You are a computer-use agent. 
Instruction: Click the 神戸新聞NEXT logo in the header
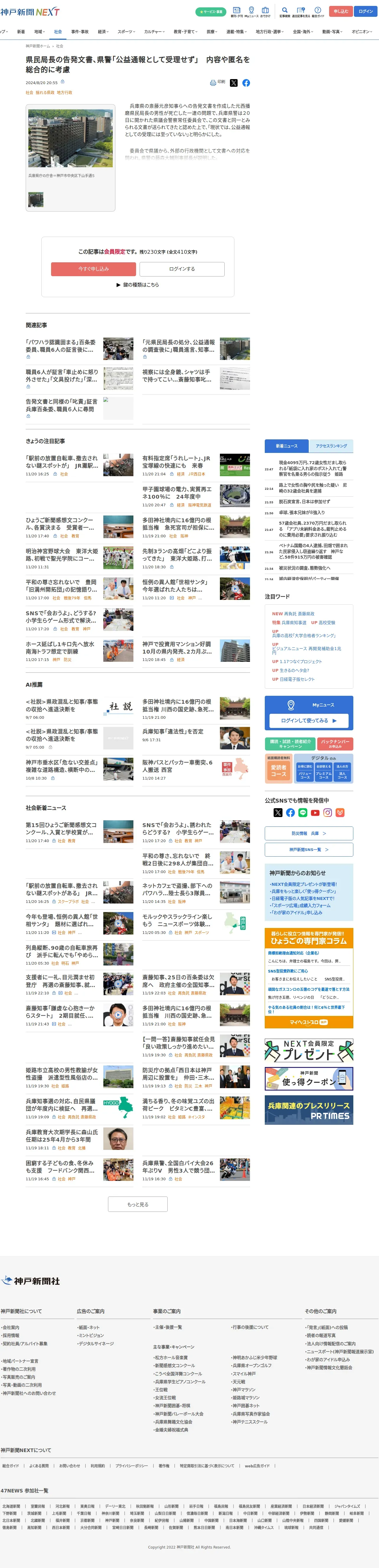click(29, 12)
